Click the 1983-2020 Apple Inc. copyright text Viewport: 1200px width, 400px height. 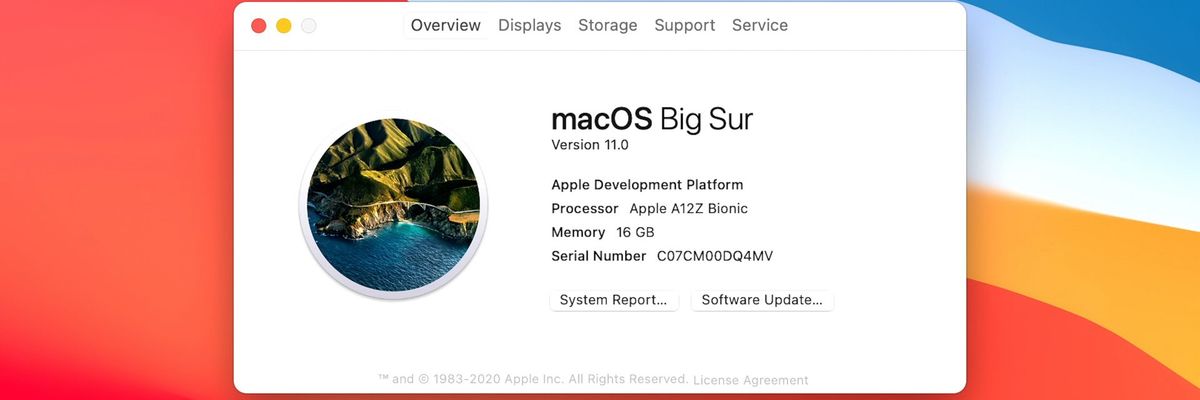pos(533,379)
